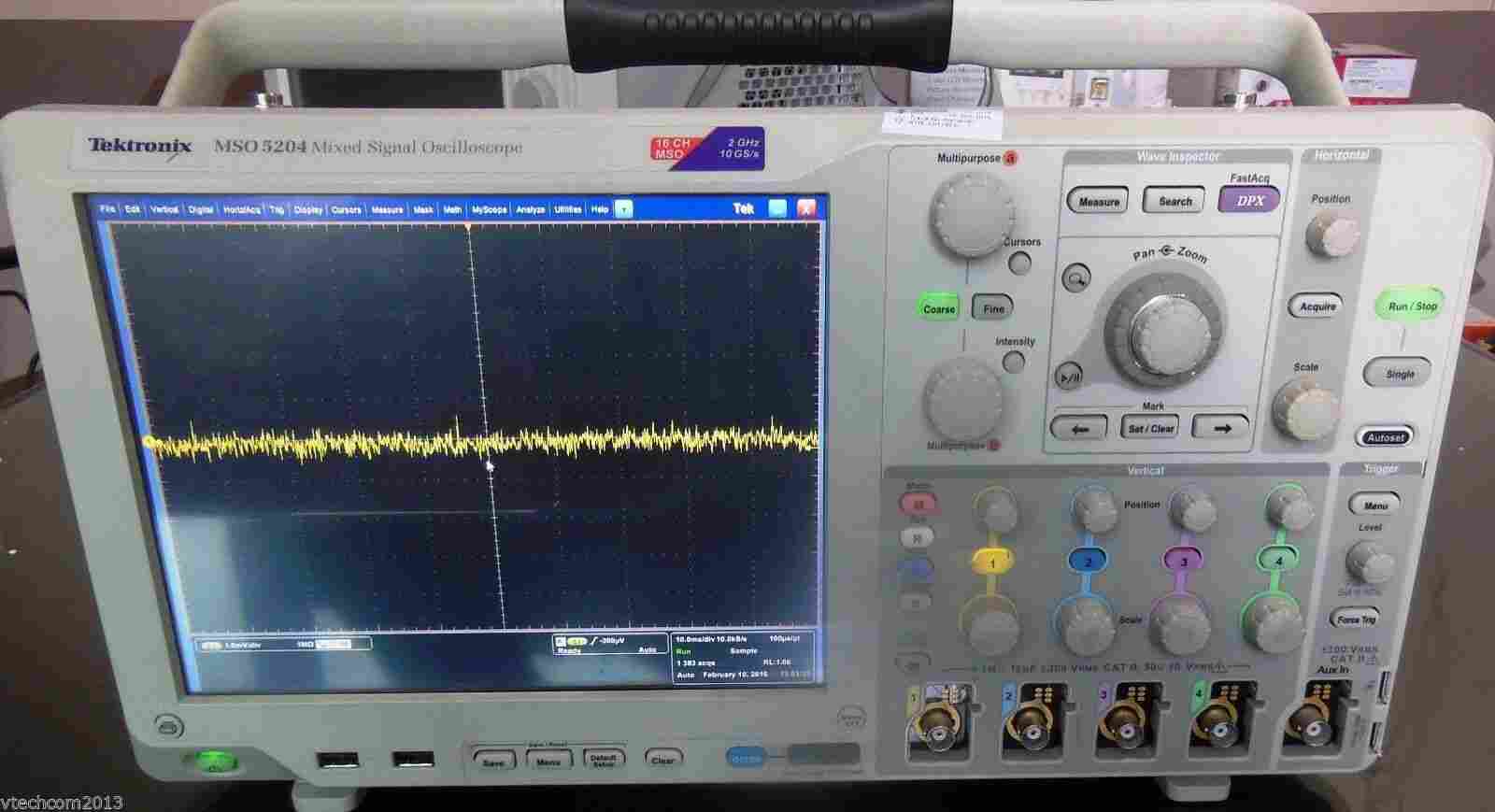The height and width of the screenshot is (812, 1495).
Task: Toggle the purple DPX FastAcq button
Action: [x=1249, y=200]
